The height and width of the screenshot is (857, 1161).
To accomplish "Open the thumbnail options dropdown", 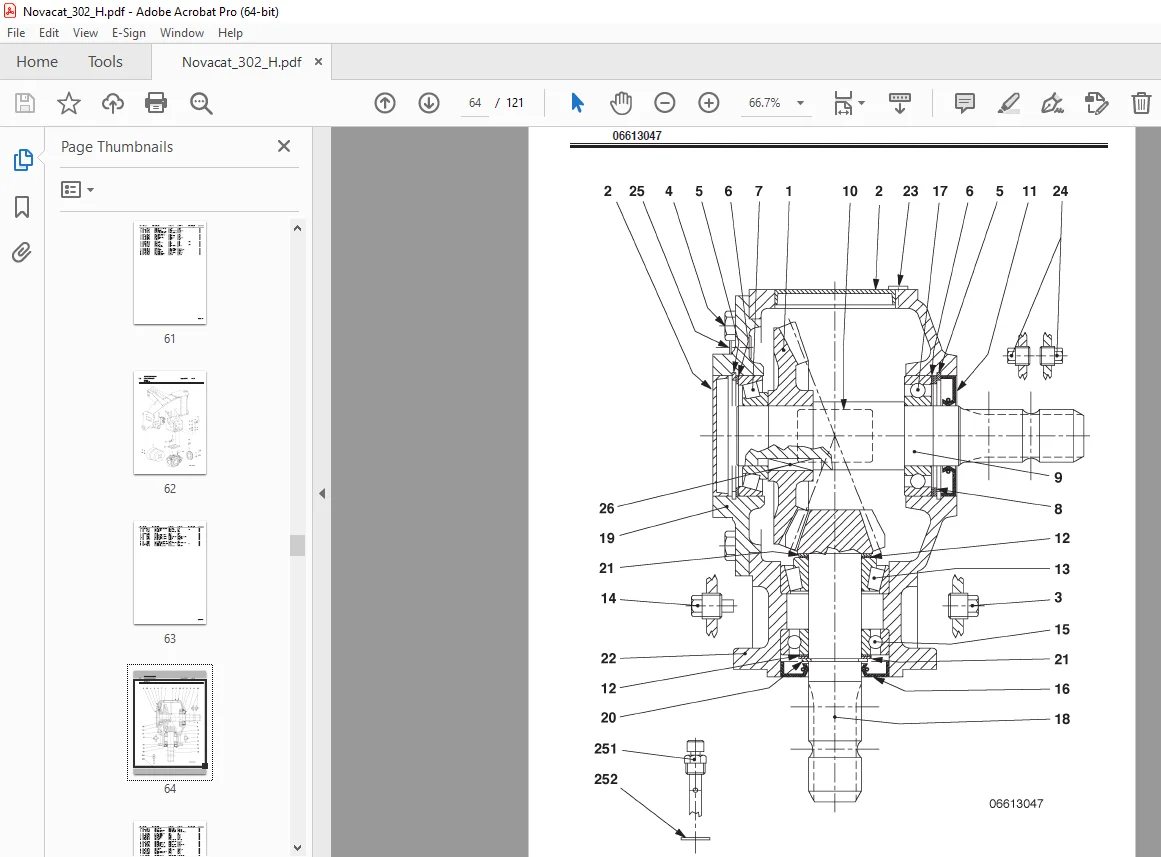I will [77, 190].
